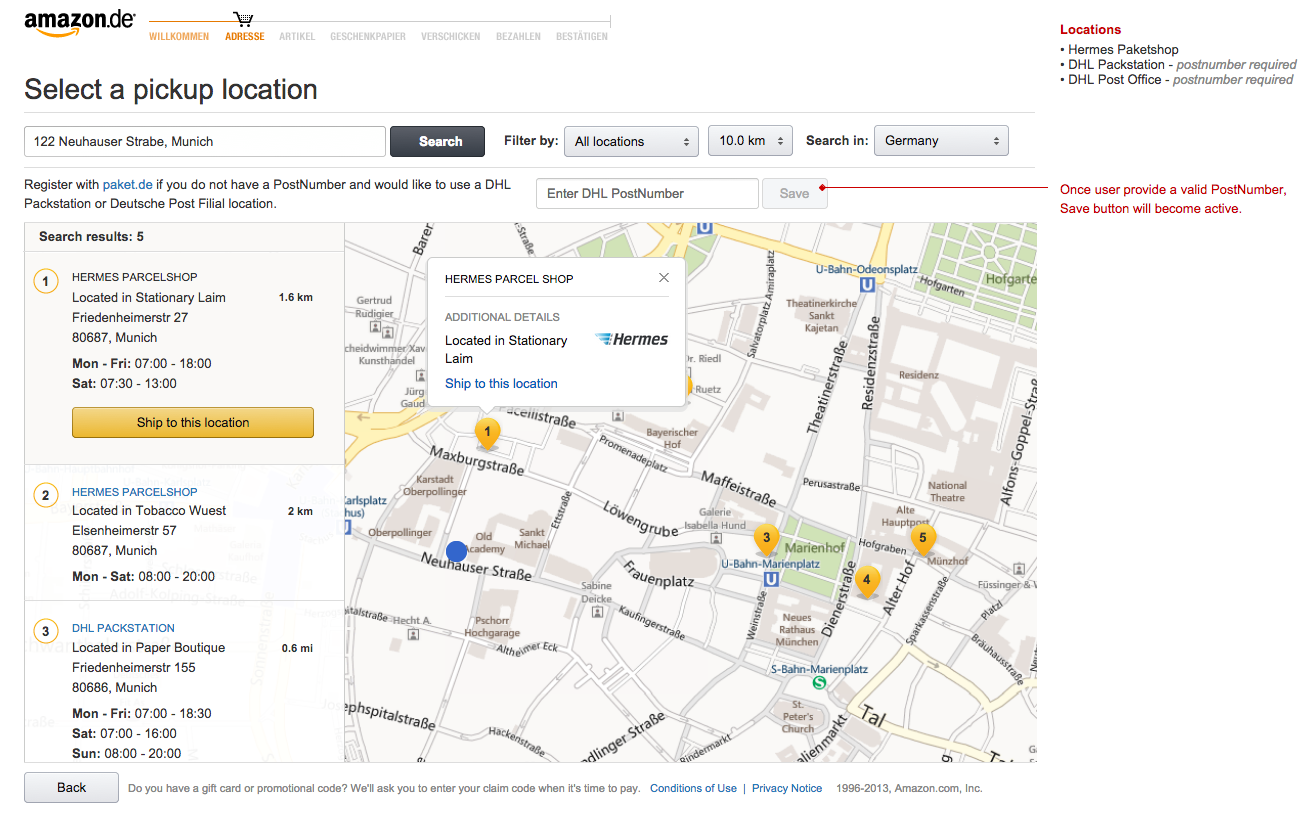Screen dimensions: 1306x840
Task: Click the Enter DHL PostNumber field
Action: (647, 193)
